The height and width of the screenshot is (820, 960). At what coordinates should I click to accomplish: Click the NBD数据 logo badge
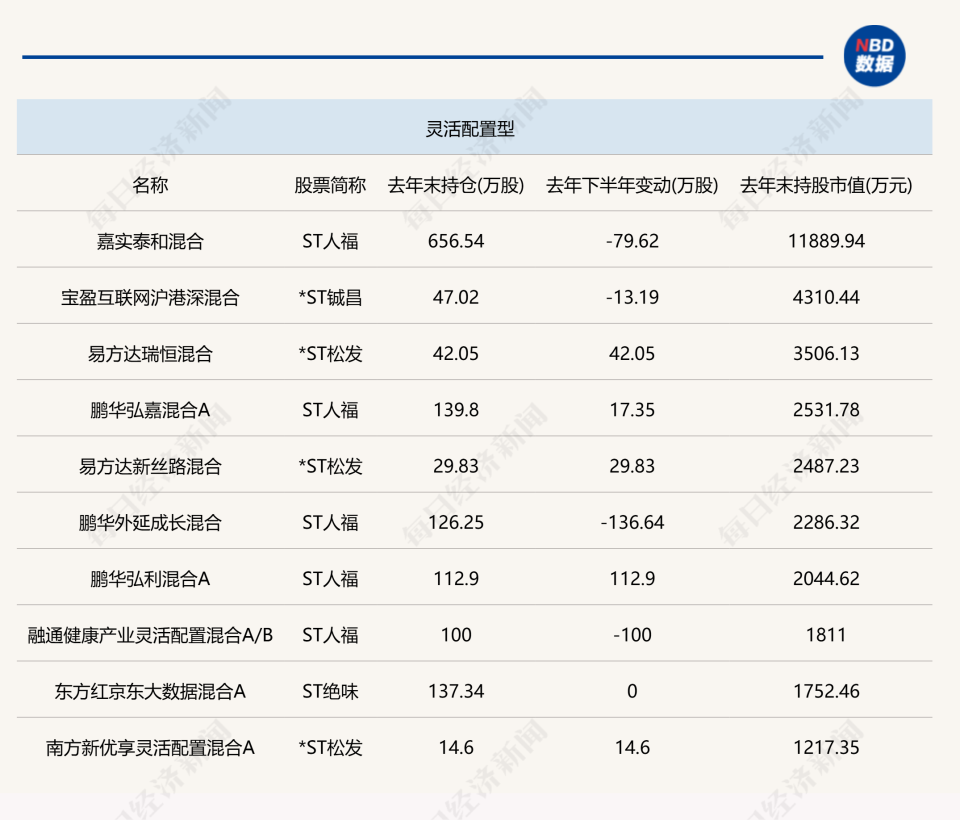coord(874,56)
